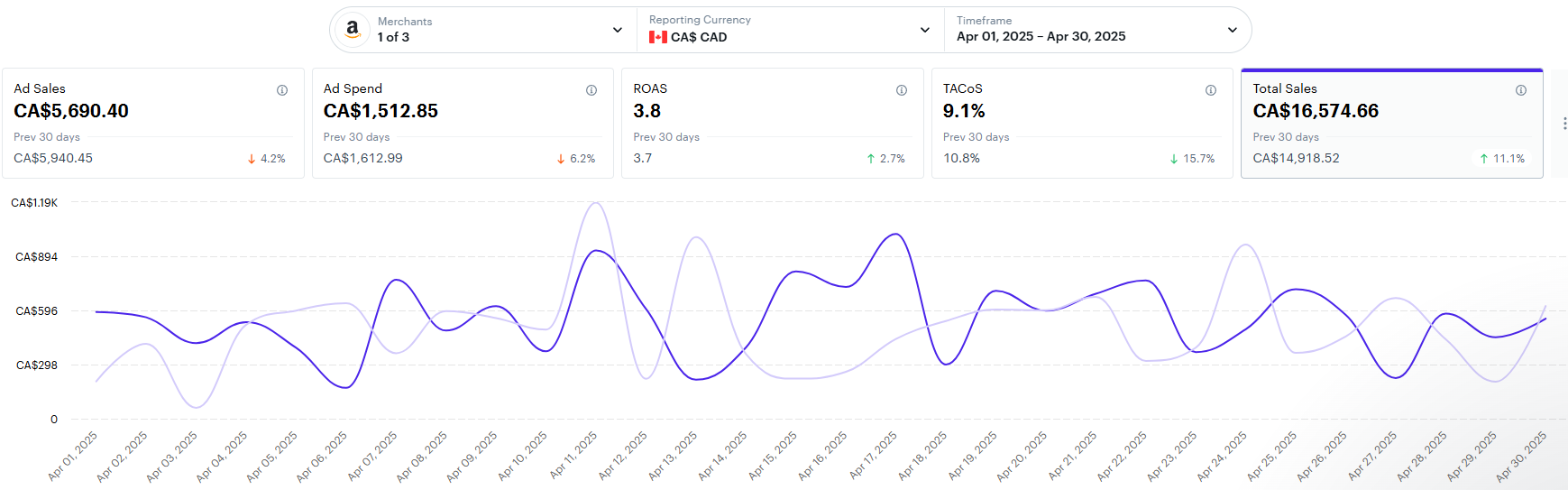Select the Total Sales metric card
This screenshot has width=1568, height=490.
point(1391,124)
